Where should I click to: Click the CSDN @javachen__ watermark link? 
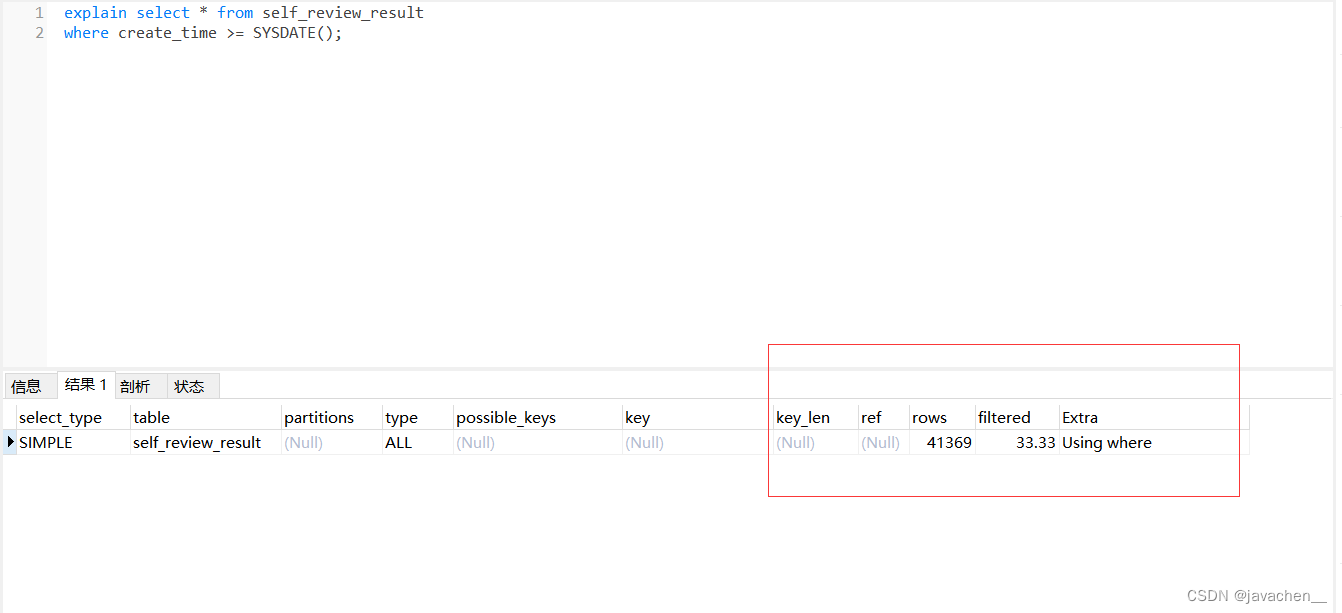coord(1253,594)
